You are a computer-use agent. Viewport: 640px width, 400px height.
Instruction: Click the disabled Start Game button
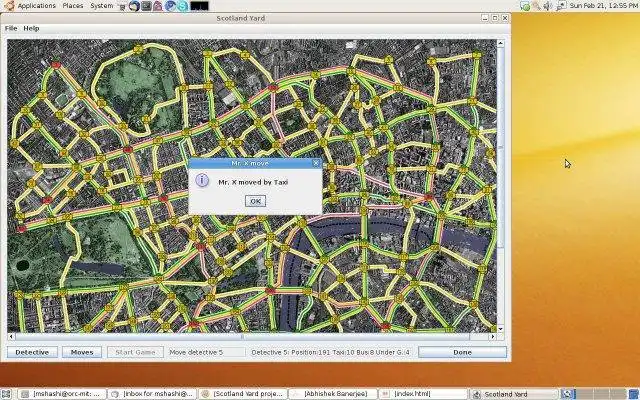135,352
